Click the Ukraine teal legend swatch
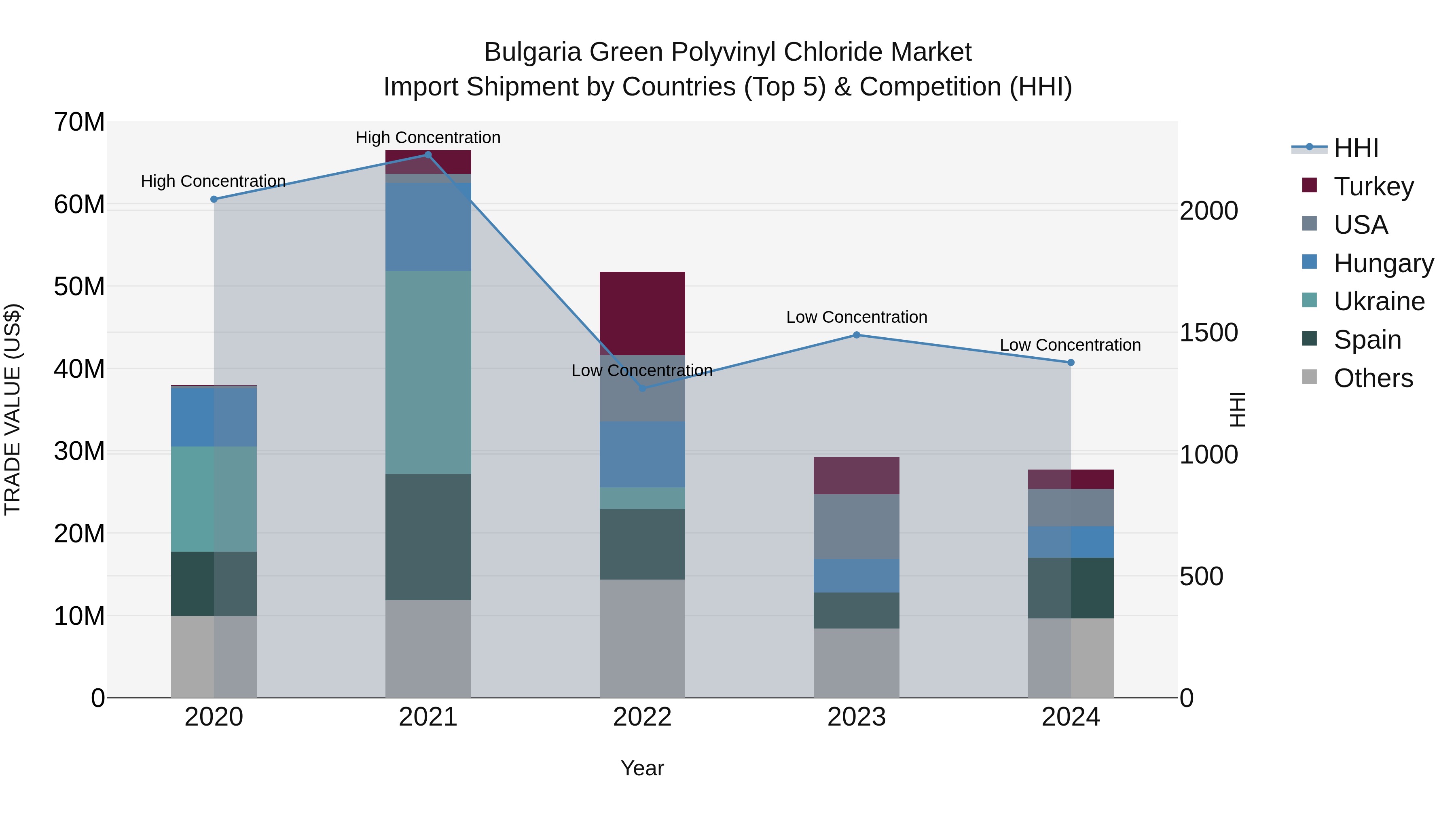This screenshot has height=819, width=1456. (1309, 300)
